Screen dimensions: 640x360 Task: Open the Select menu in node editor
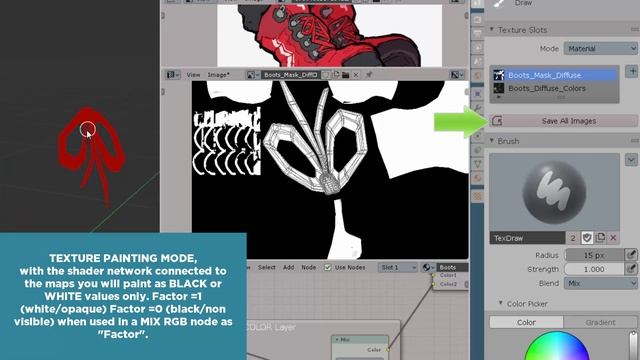267,267
